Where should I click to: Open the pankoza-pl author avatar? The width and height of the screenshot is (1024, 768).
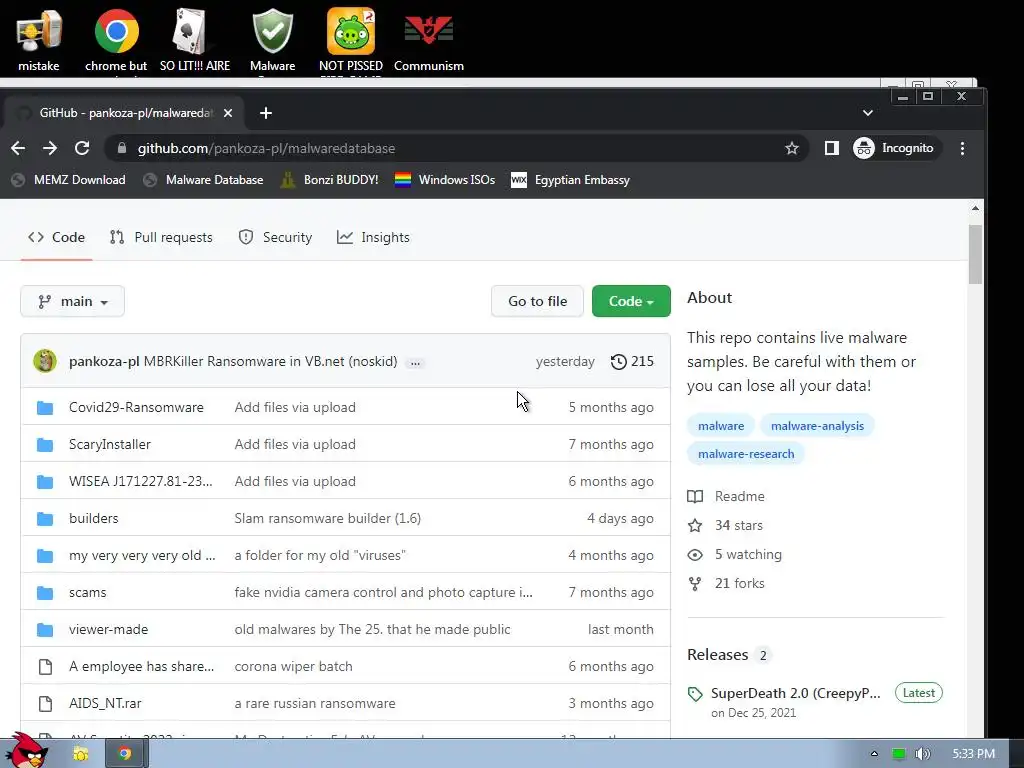[45, 361]
